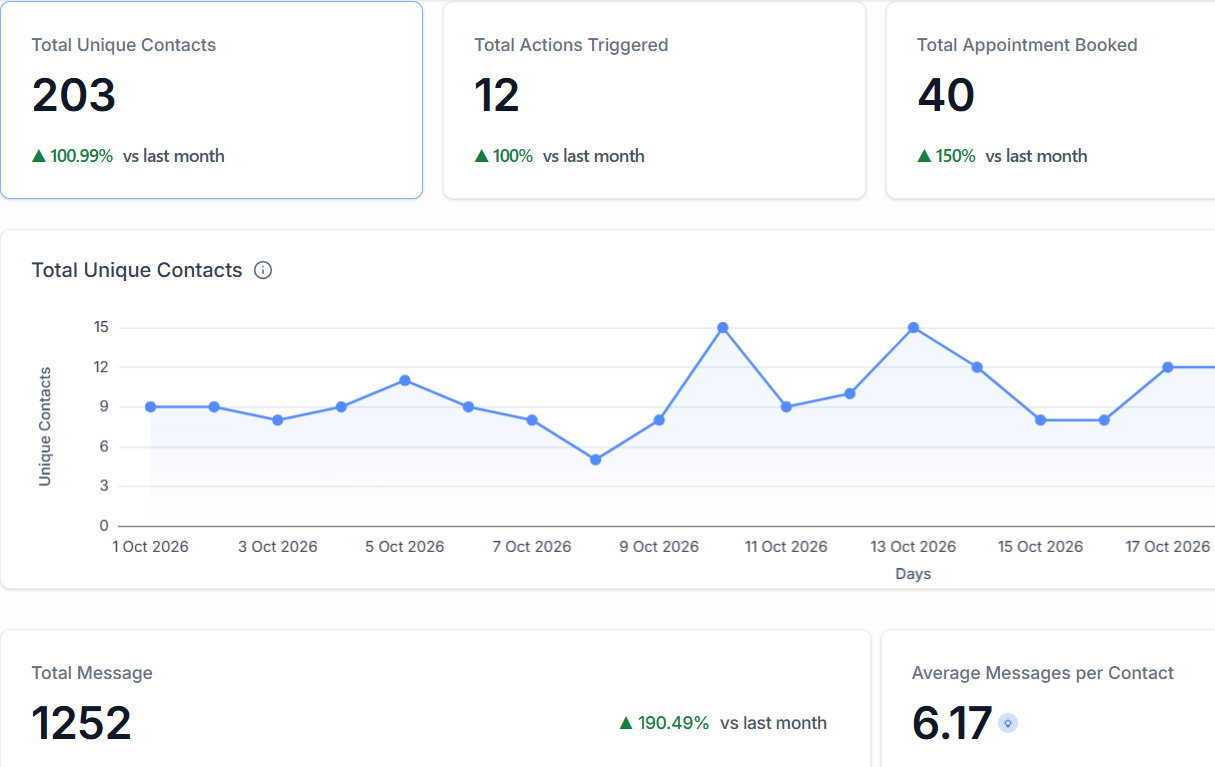Click the "6.17" average messages value
Viewport: 1215px width, 767px height.
tap(952, 723)
